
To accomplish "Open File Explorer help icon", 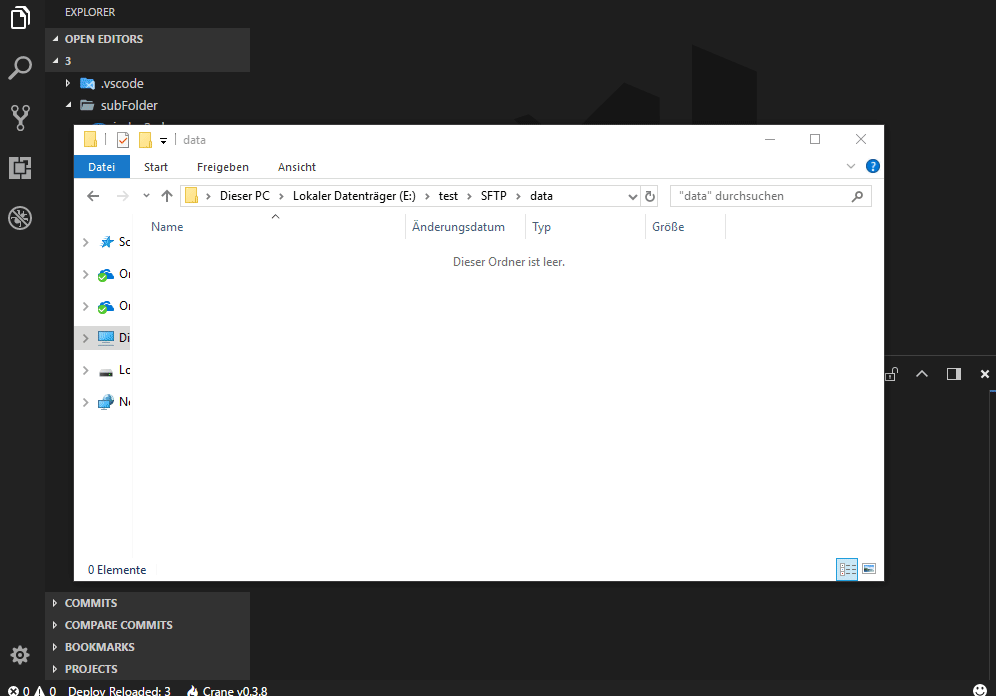I will [873, 166].
